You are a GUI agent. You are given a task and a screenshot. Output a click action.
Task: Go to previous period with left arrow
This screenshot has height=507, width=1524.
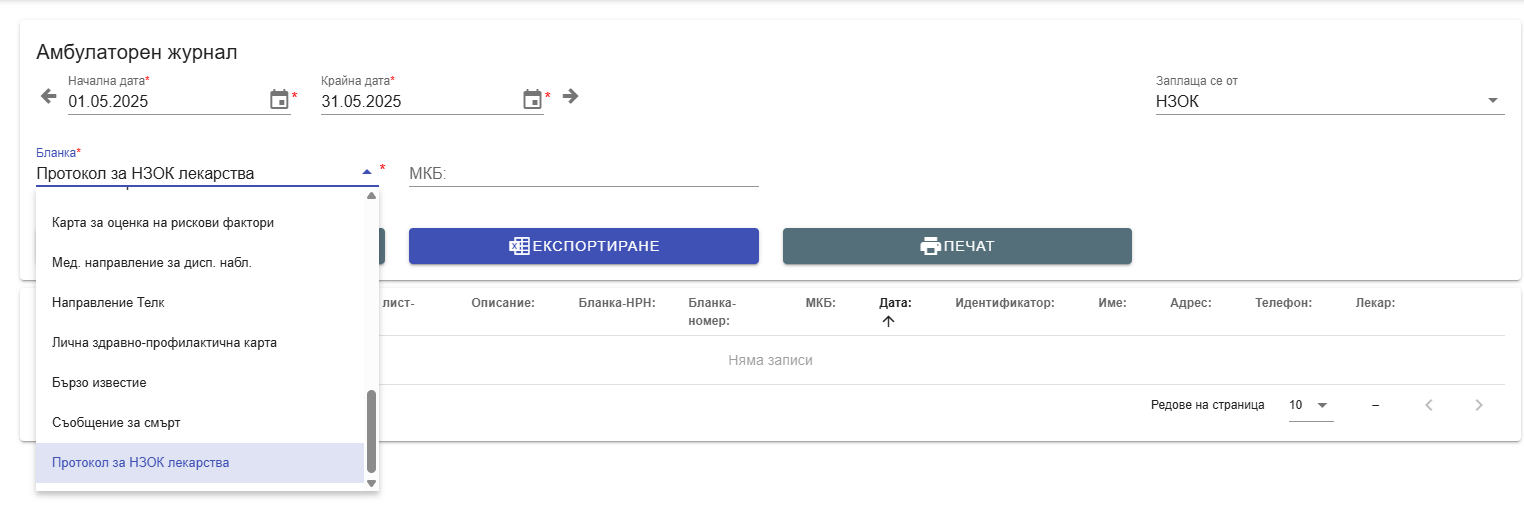click(48, 96)
